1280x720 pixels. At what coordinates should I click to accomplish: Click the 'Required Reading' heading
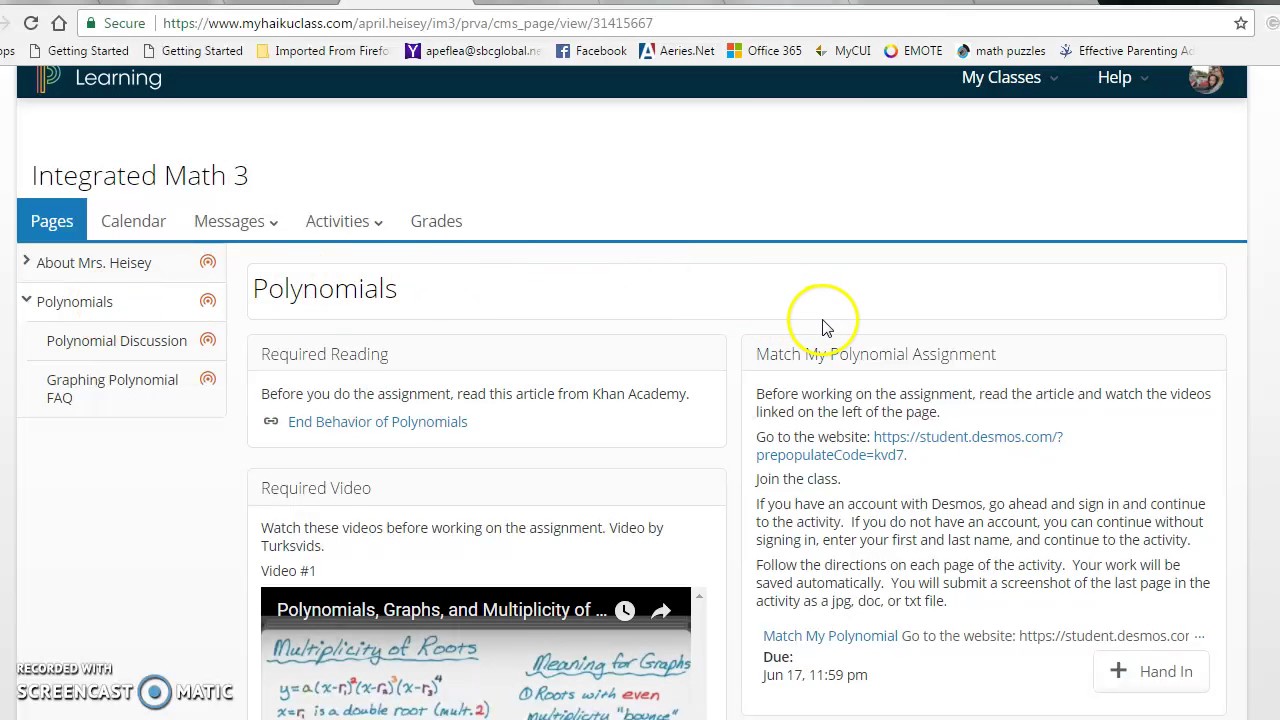point(324,354)
